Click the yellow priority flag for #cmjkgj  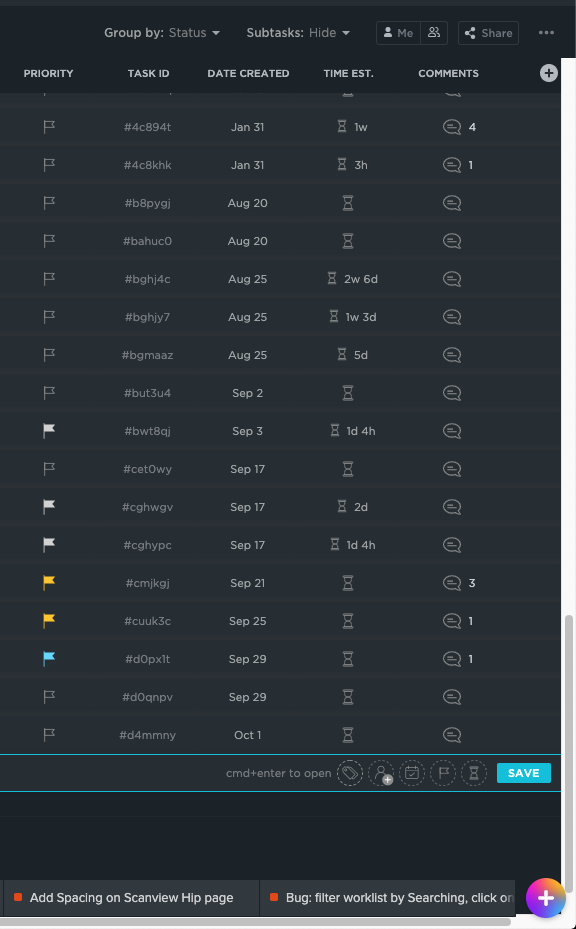click(x=49, y=583)
